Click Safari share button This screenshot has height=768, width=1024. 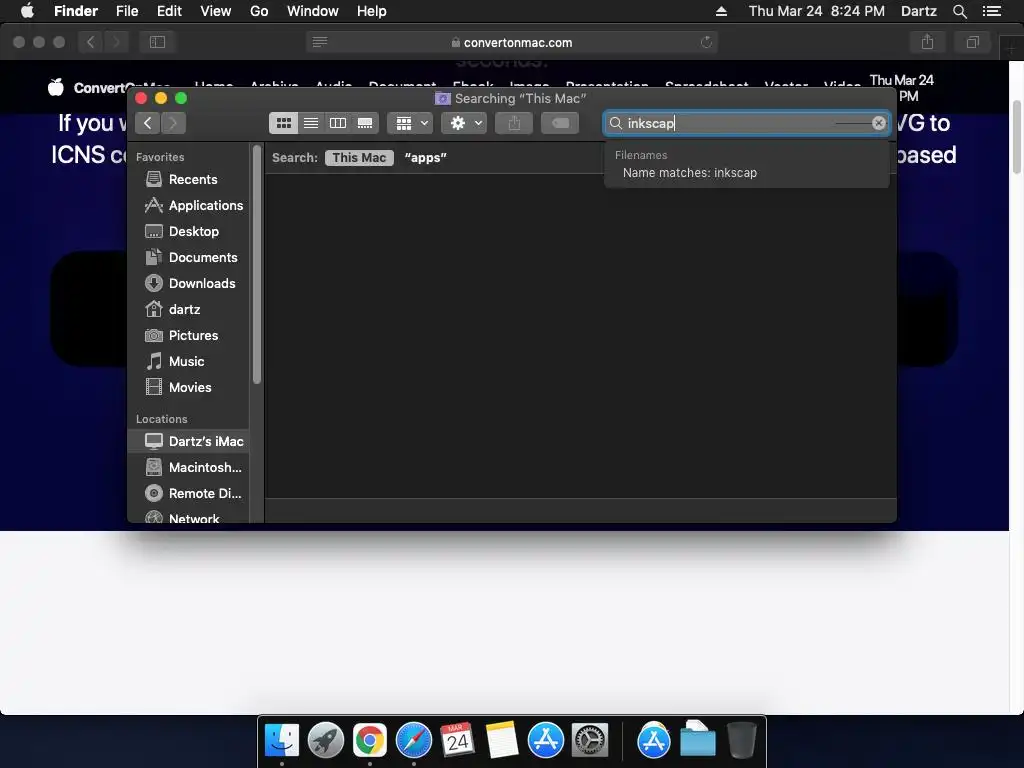927,42
